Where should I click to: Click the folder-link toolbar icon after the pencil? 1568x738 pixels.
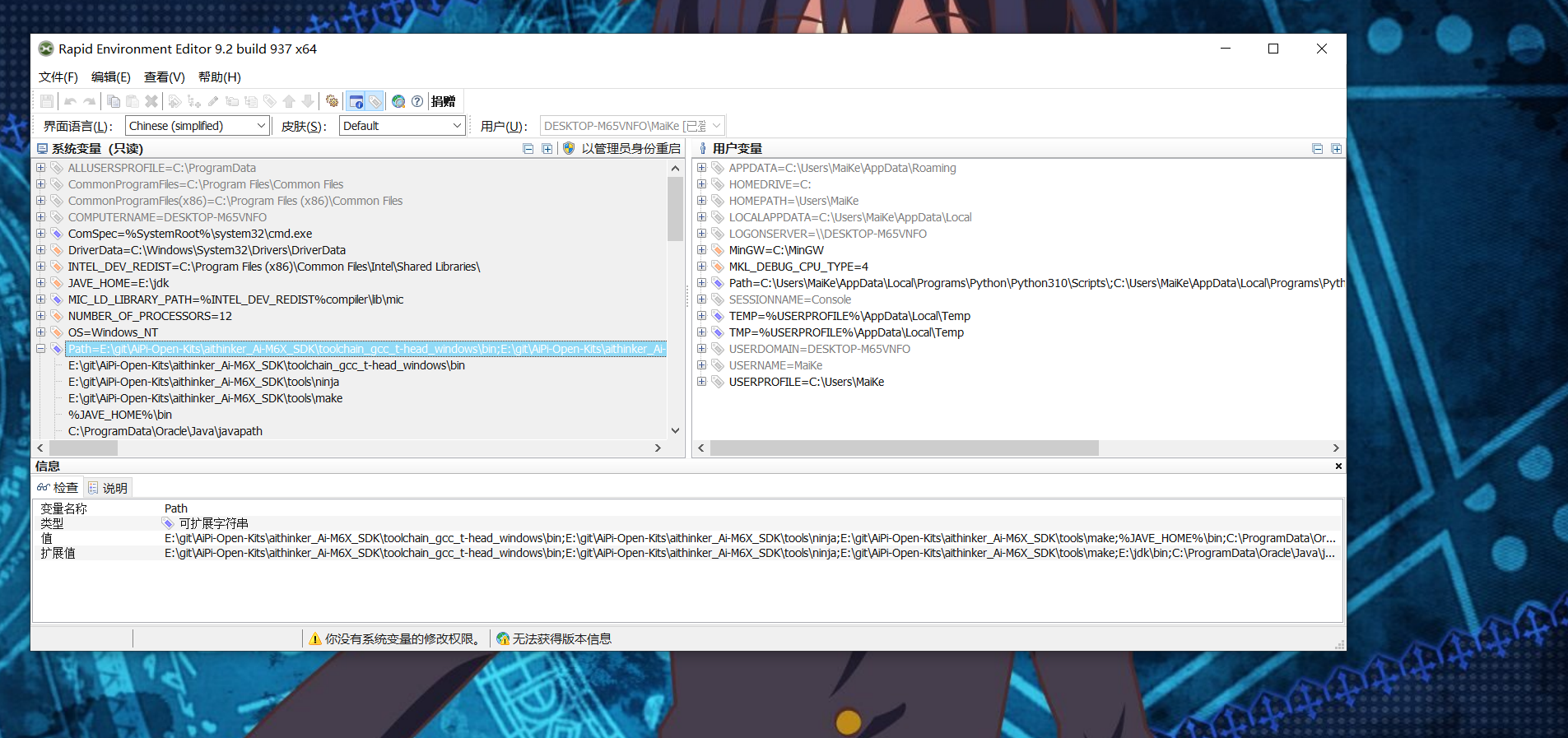[232, 101]
